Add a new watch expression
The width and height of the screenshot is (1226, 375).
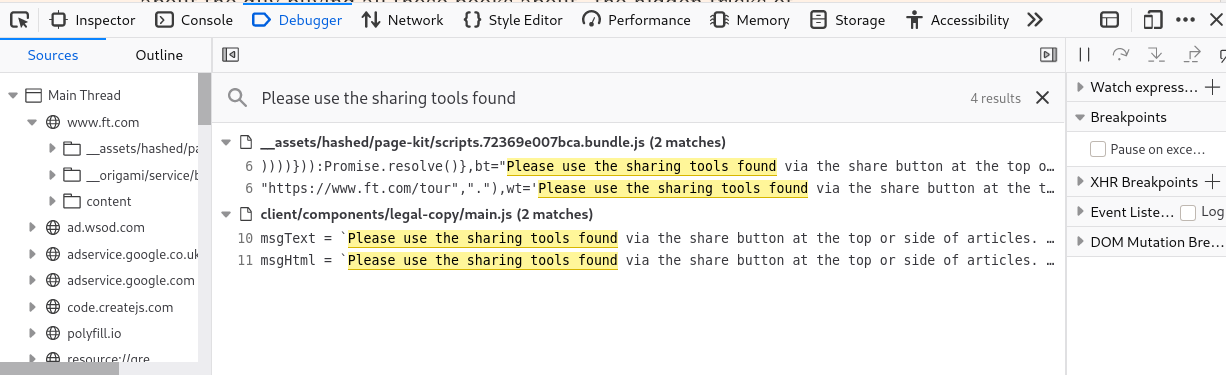click(1212, 88)
